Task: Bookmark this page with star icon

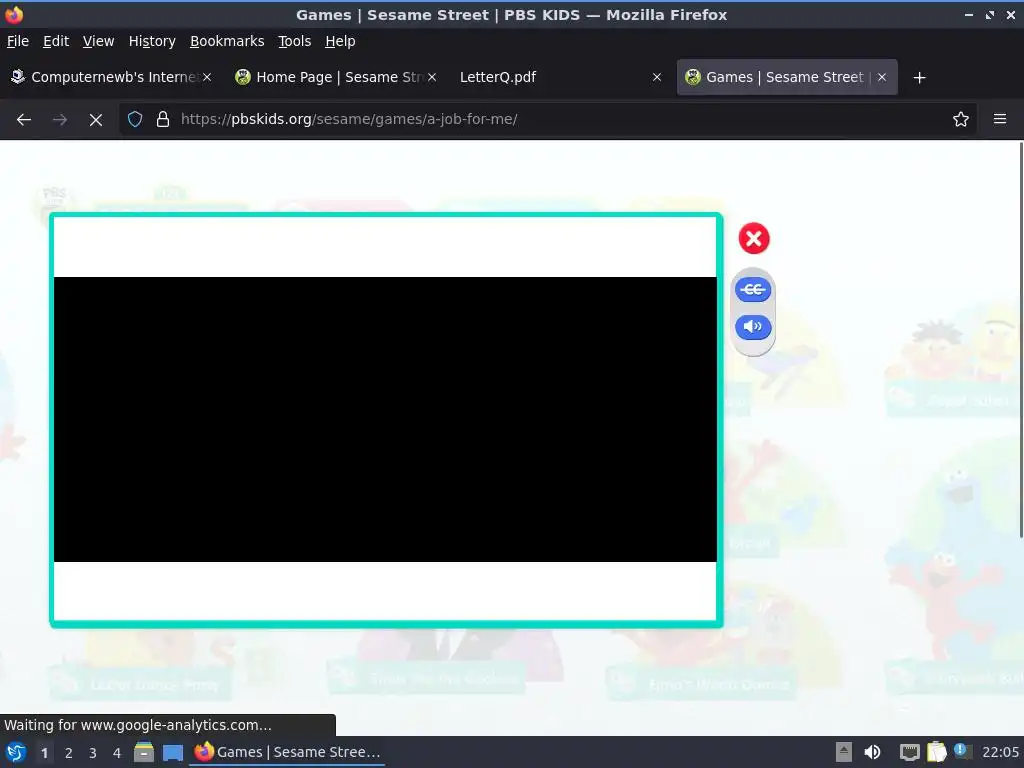Action: 961,120
